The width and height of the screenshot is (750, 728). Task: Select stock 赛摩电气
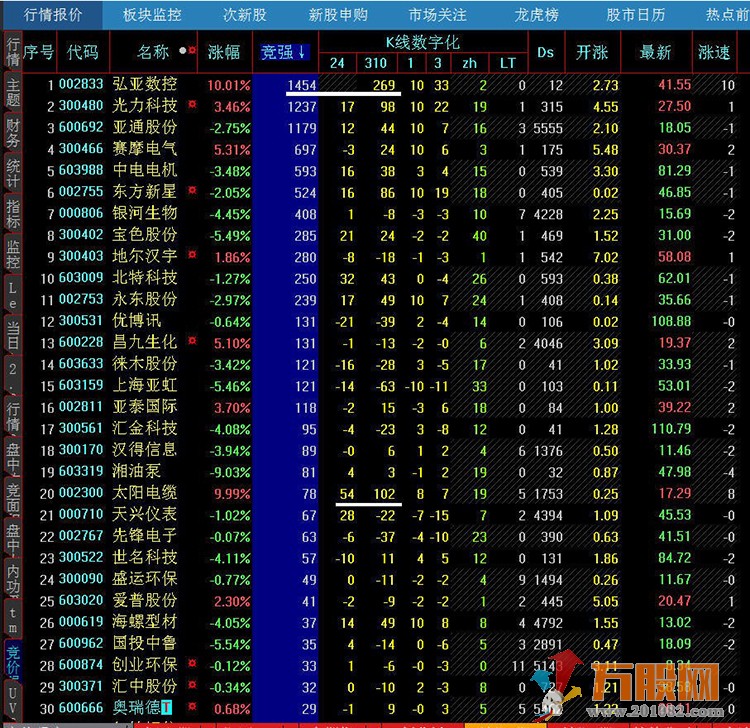coord(145,149)
